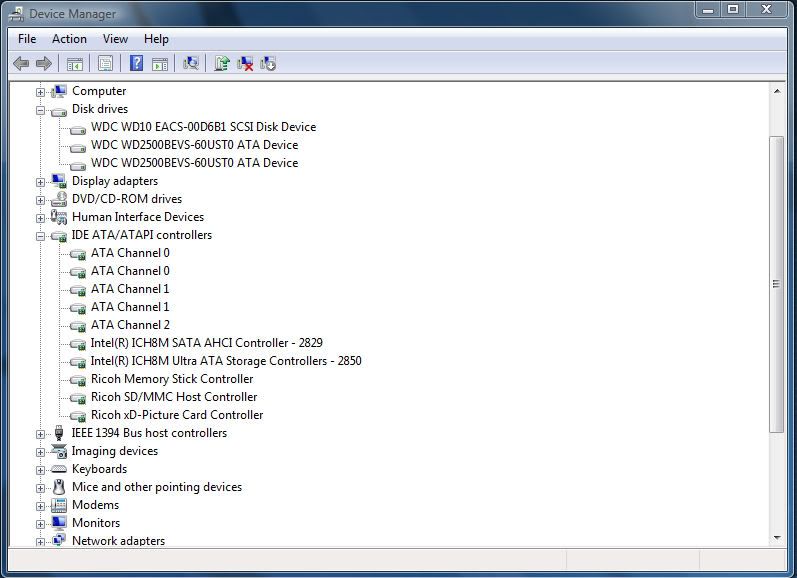Click the IEEE 1394 Bus host controllers icon

click(x=59, y=433)
